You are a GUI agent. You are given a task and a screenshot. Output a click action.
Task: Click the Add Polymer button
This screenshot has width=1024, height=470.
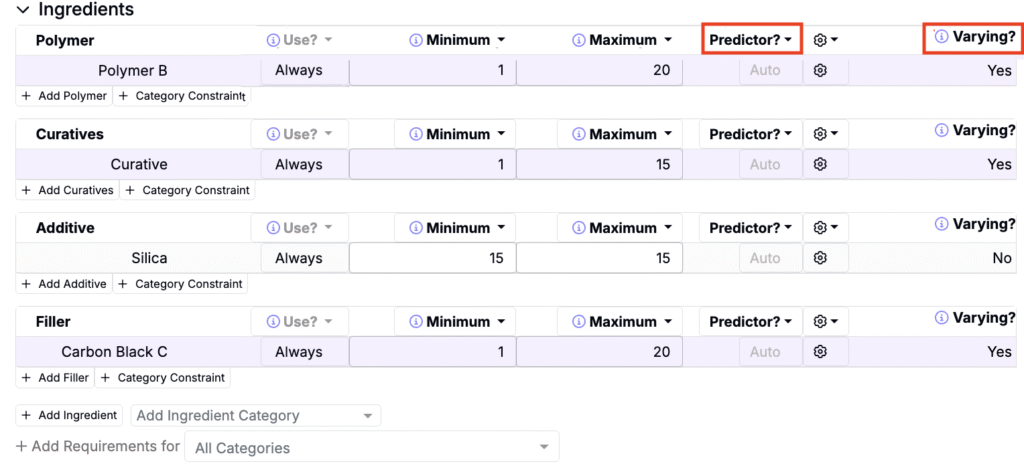coord(64,96)
